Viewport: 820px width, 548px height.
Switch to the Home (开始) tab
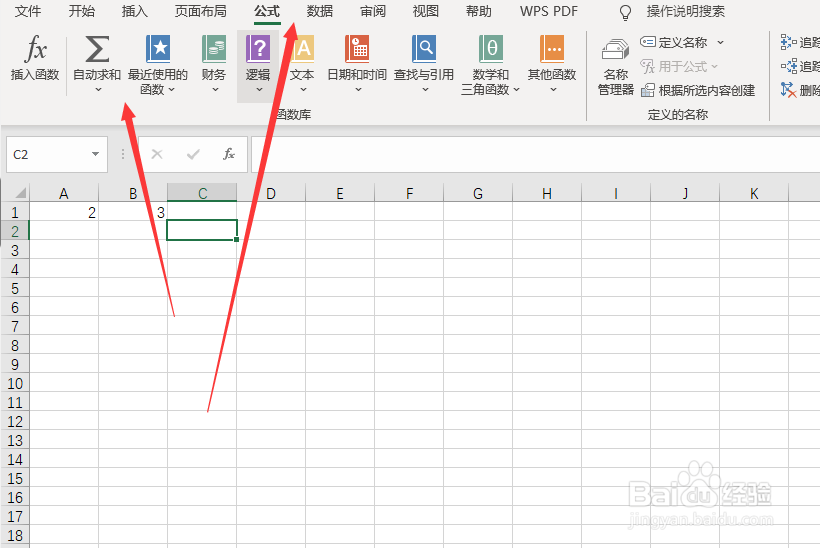[82, 11]
